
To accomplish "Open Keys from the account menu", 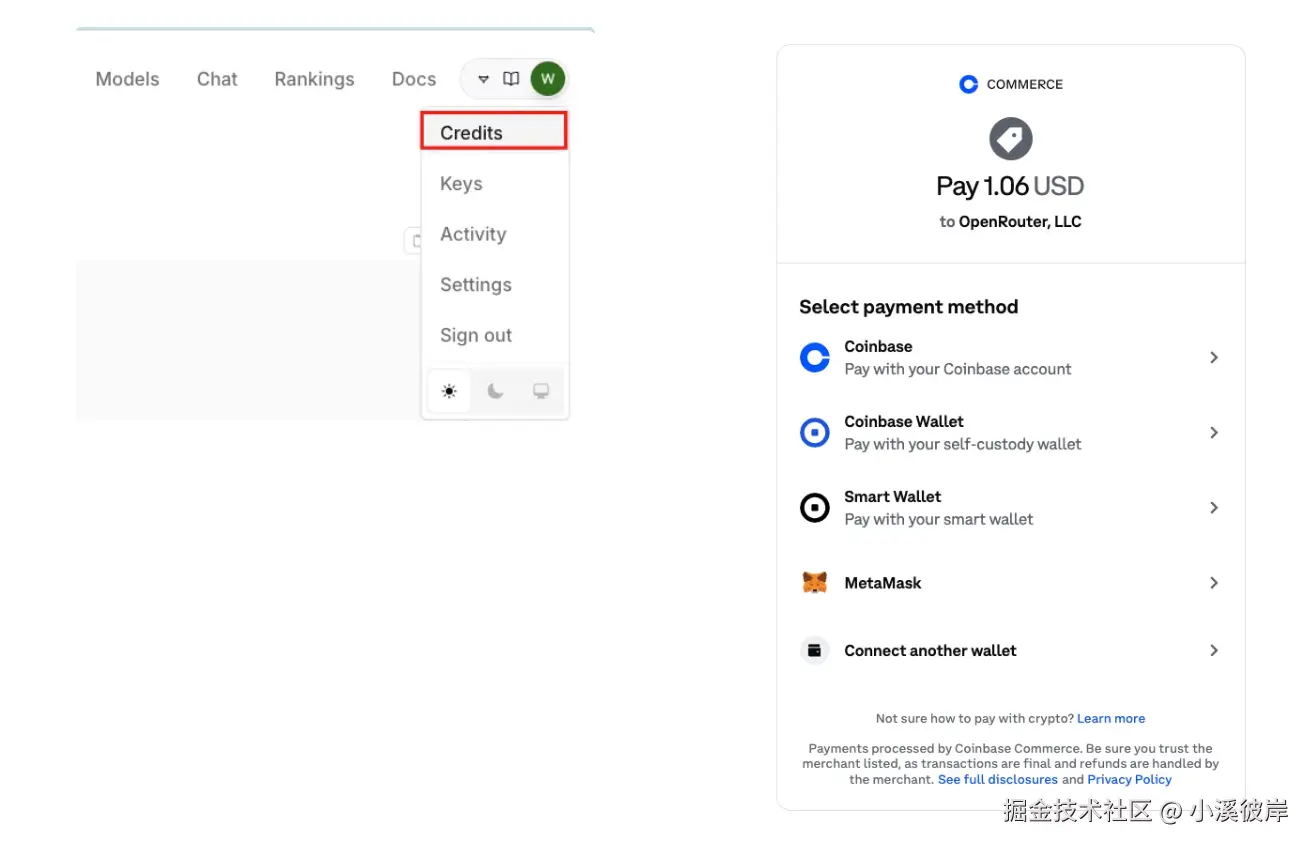I will pos(461,184).
